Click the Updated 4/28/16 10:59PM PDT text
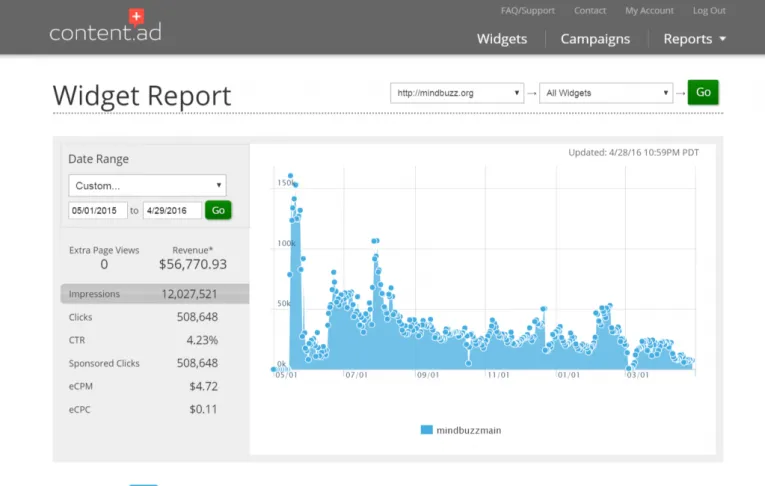Screen dimensions: 765x486 pyautogui.click(x=633, y=153)
